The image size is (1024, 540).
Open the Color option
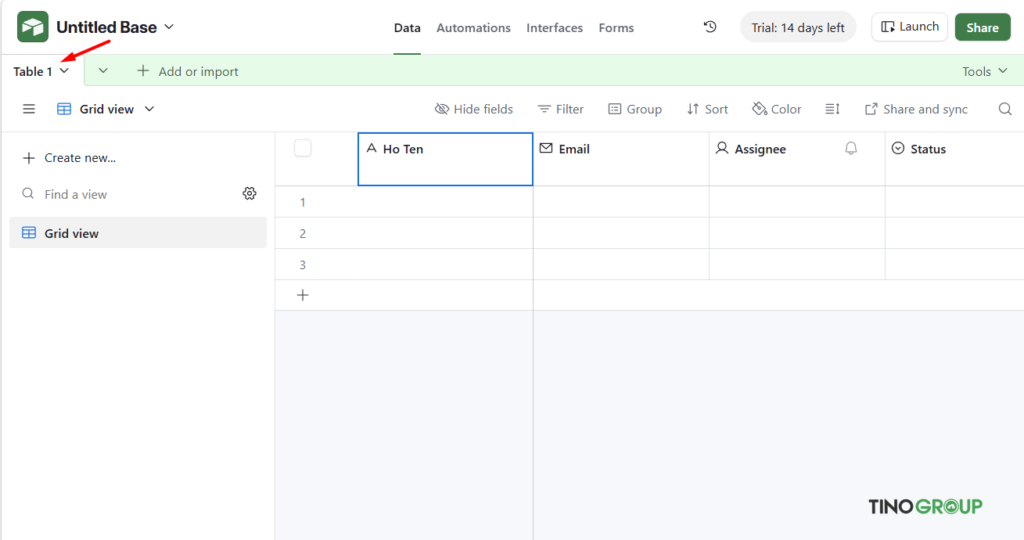pyautogui.click(x=776, y=109)
